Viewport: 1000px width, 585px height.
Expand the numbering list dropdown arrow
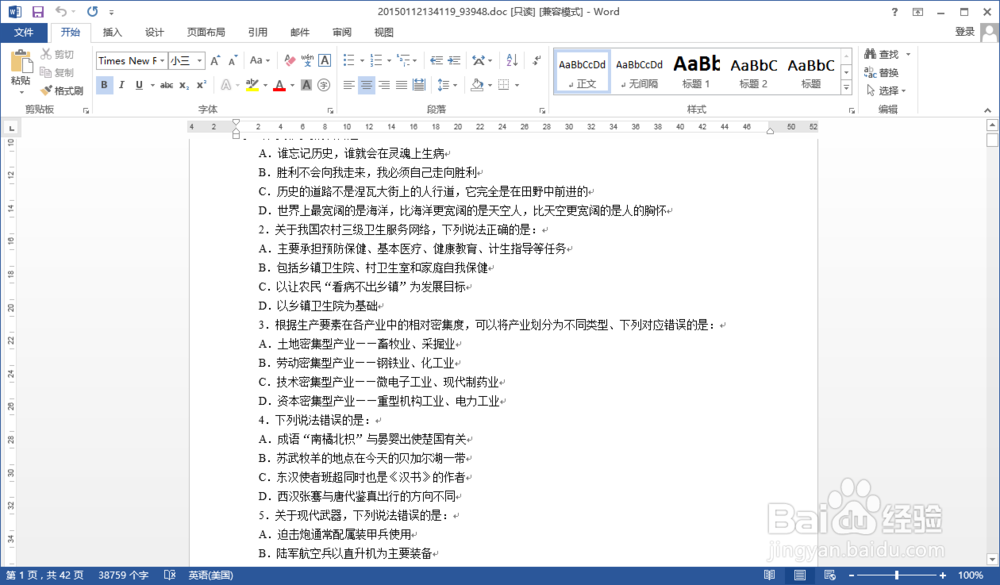tap(388, 61)
